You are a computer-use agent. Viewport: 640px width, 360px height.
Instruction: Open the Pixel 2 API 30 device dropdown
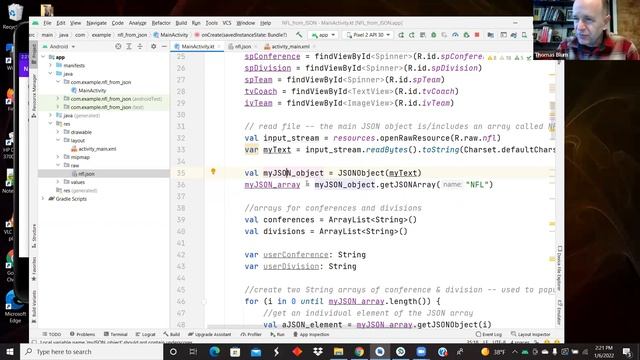(x=368, y=35)
